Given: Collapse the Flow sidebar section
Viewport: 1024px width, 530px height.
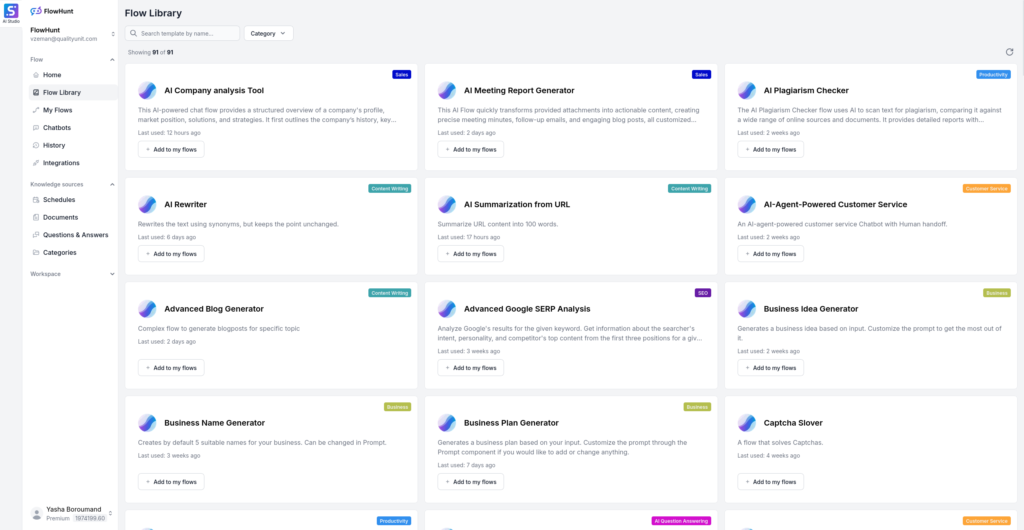Looking at the screenshot, I should click(112, 59).
